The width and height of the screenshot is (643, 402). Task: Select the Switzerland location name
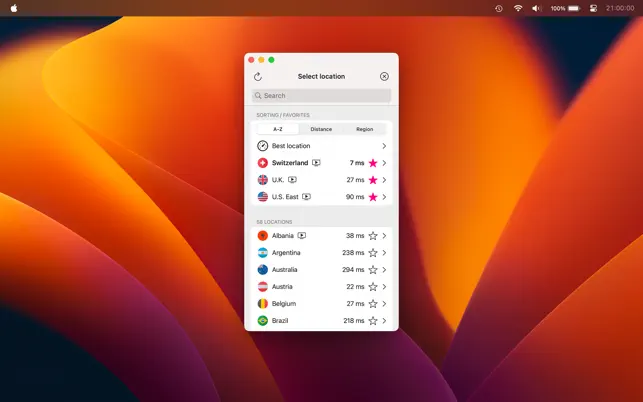(290, 163)
